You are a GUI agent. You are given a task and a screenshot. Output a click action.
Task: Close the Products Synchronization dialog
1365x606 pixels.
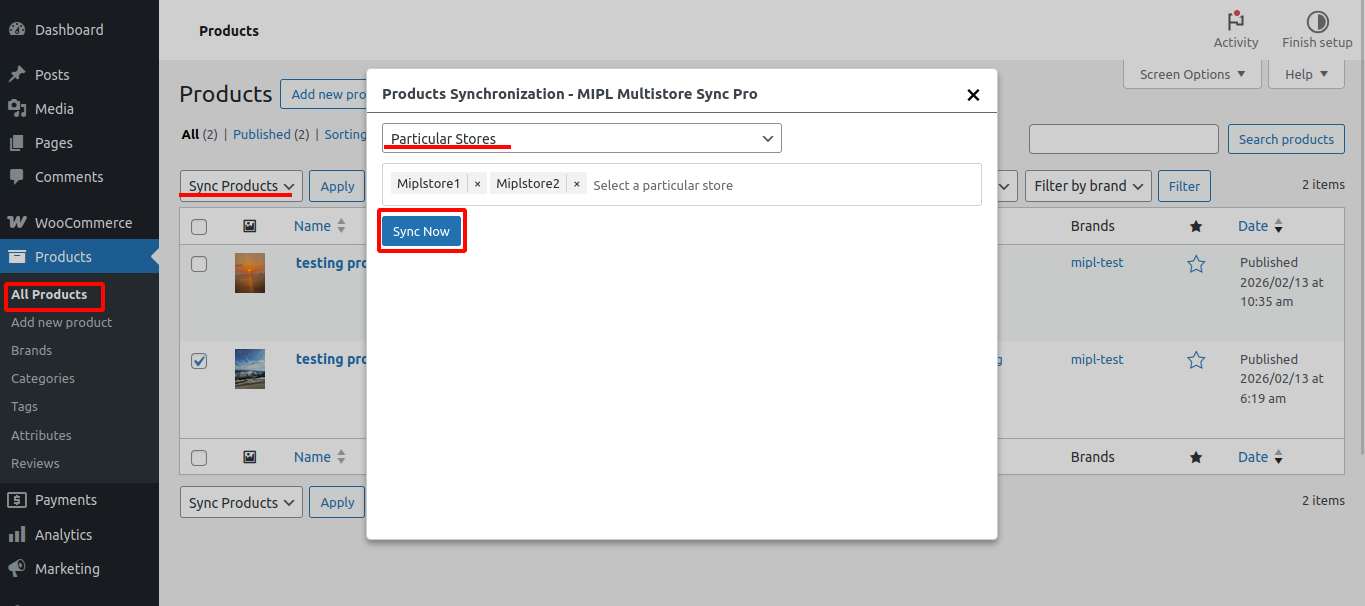click(972, 95)
